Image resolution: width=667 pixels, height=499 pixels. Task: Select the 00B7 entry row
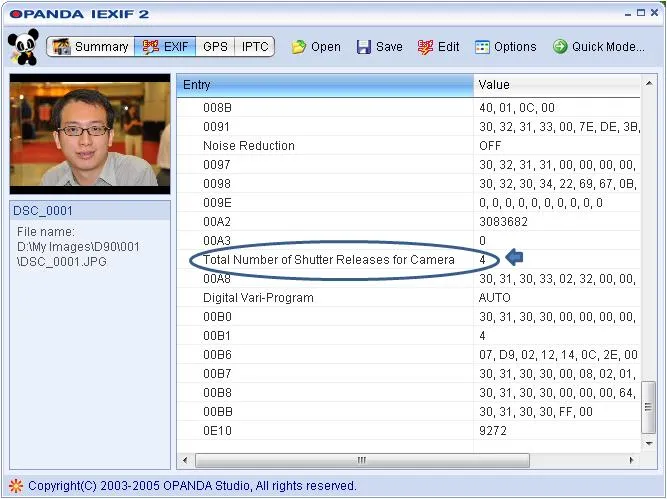click(x=408, y=374)
